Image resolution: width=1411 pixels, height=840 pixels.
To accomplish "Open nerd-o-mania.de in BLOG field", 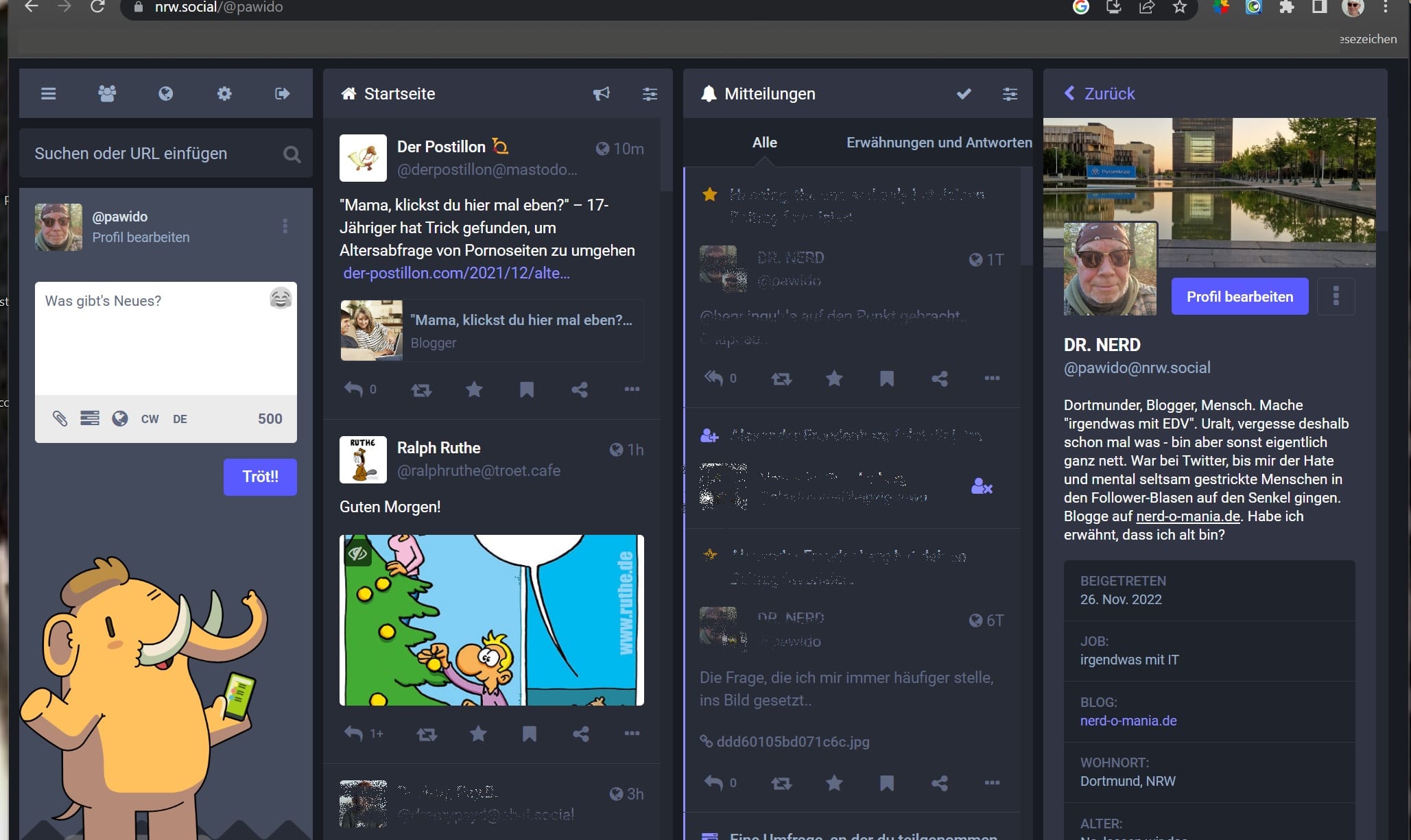I will (1128, 721).
